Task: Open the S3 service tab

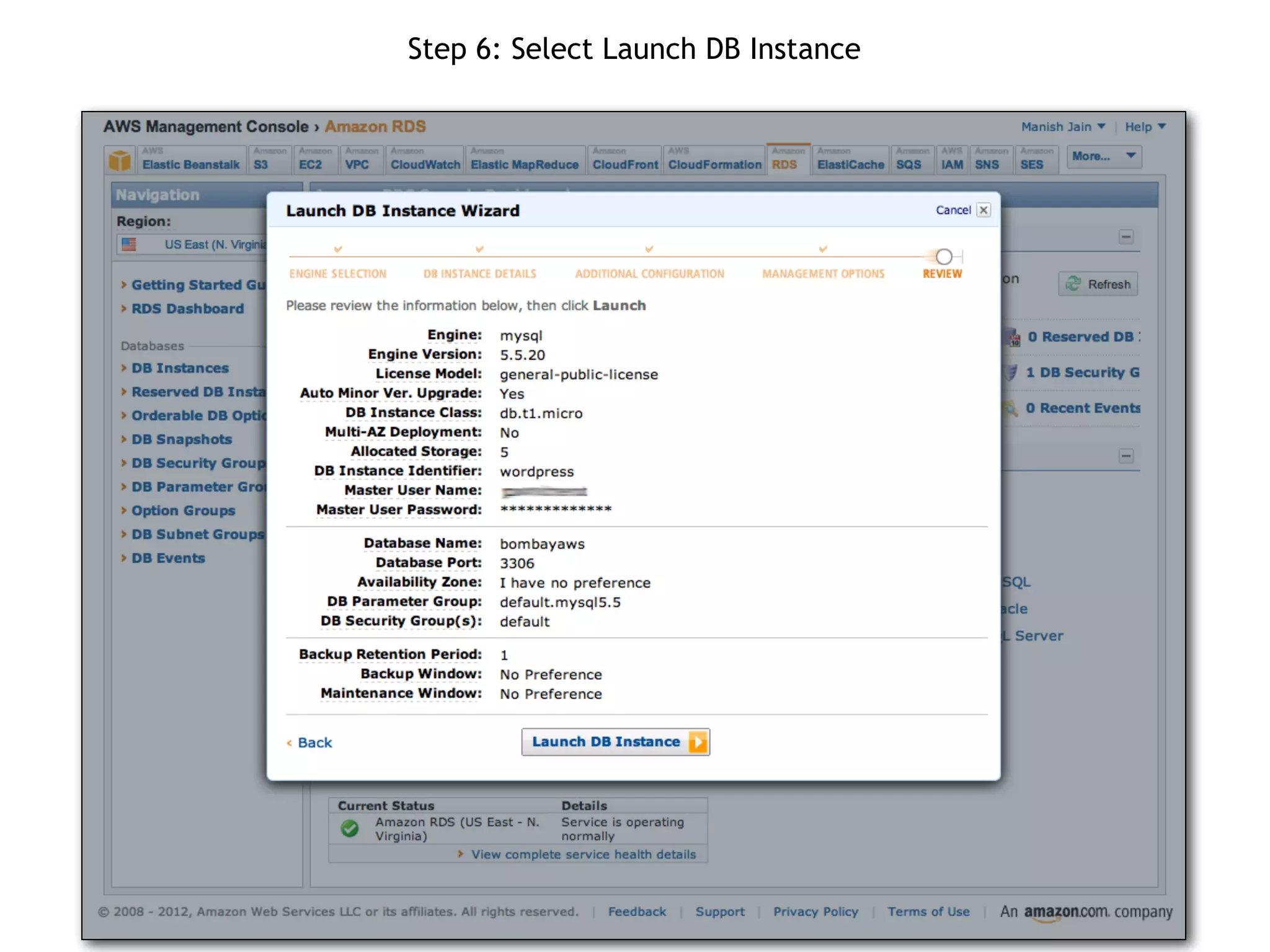Action: tap(270, 160)
